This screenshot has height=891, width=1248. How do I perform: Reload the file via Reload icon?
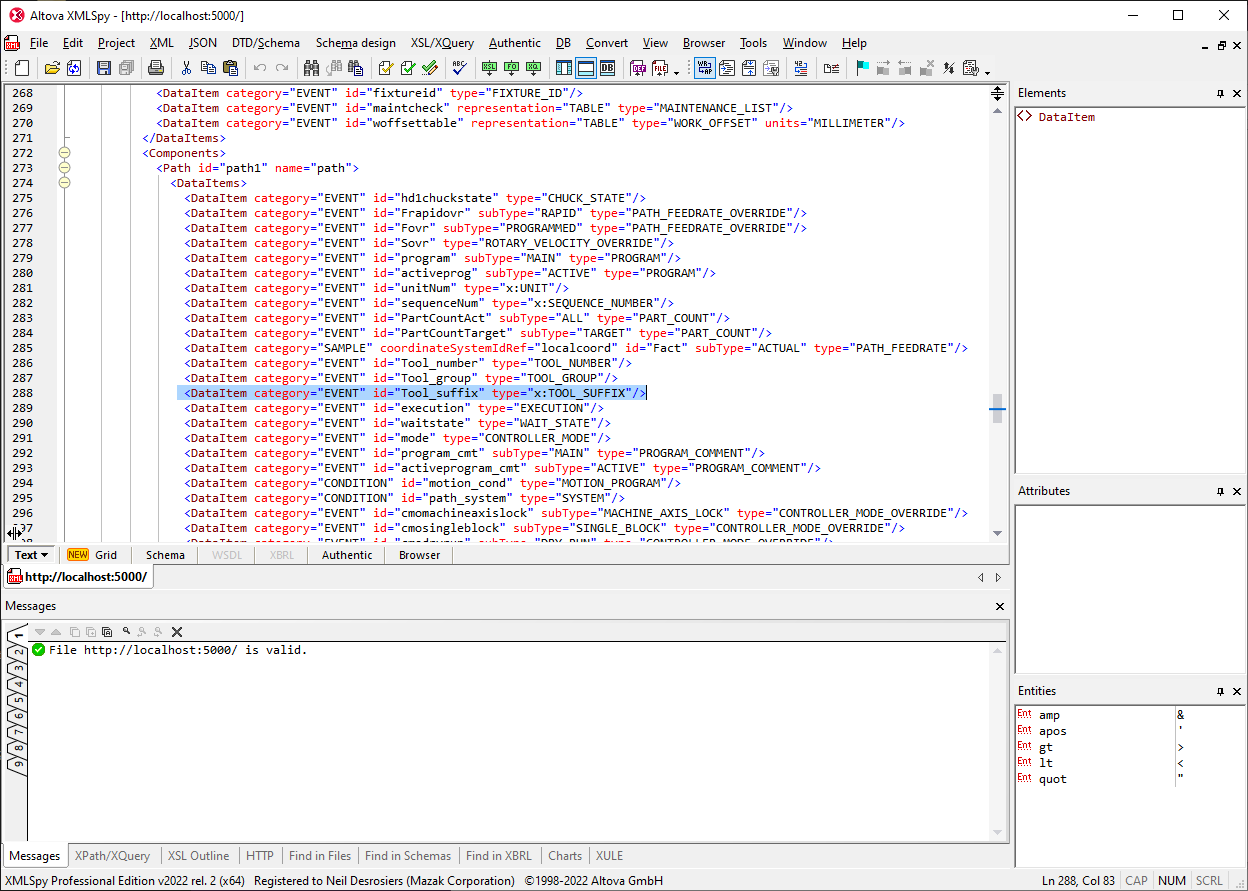[73, 68]
